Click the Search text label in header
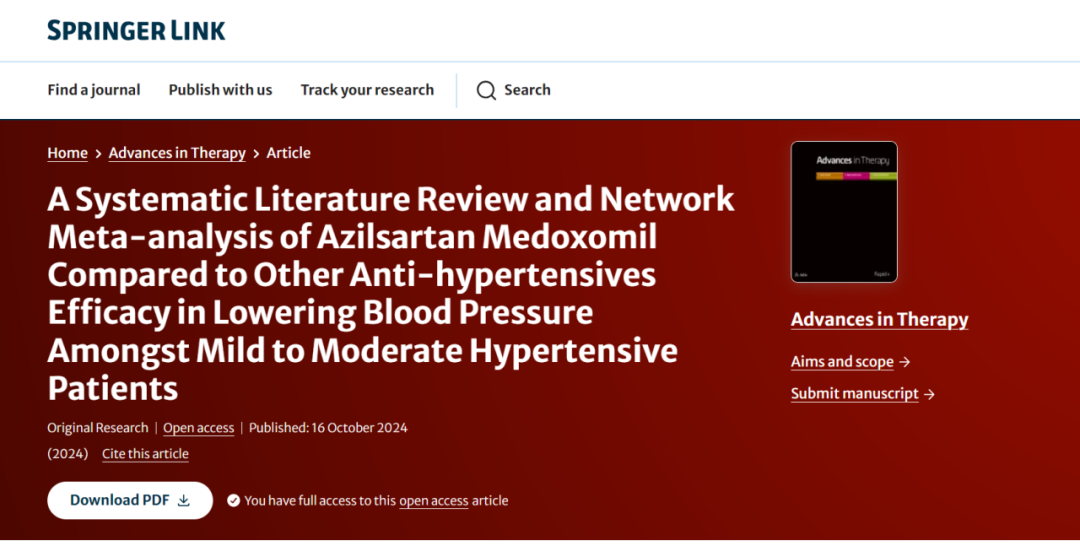Viewport: 1080px width, 546px height. (x=527, y=90)
